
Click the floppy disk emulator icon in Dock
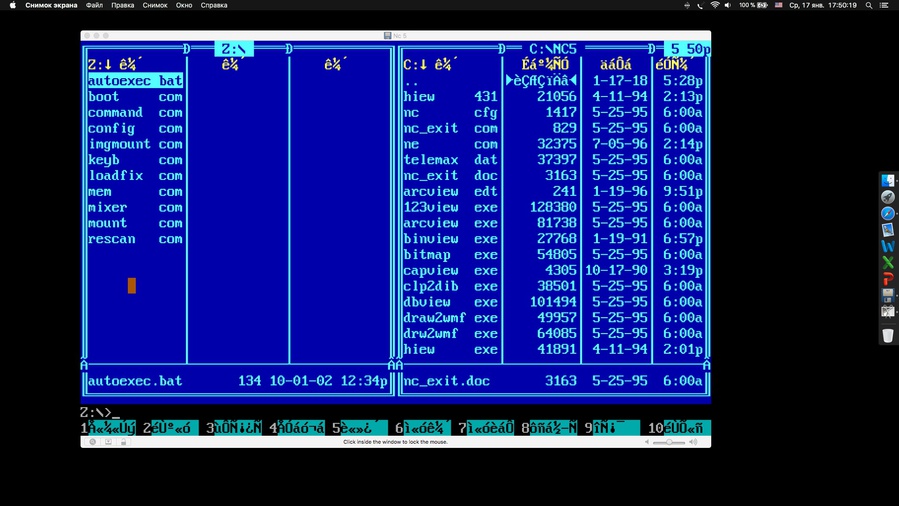(x=888, y=296)
